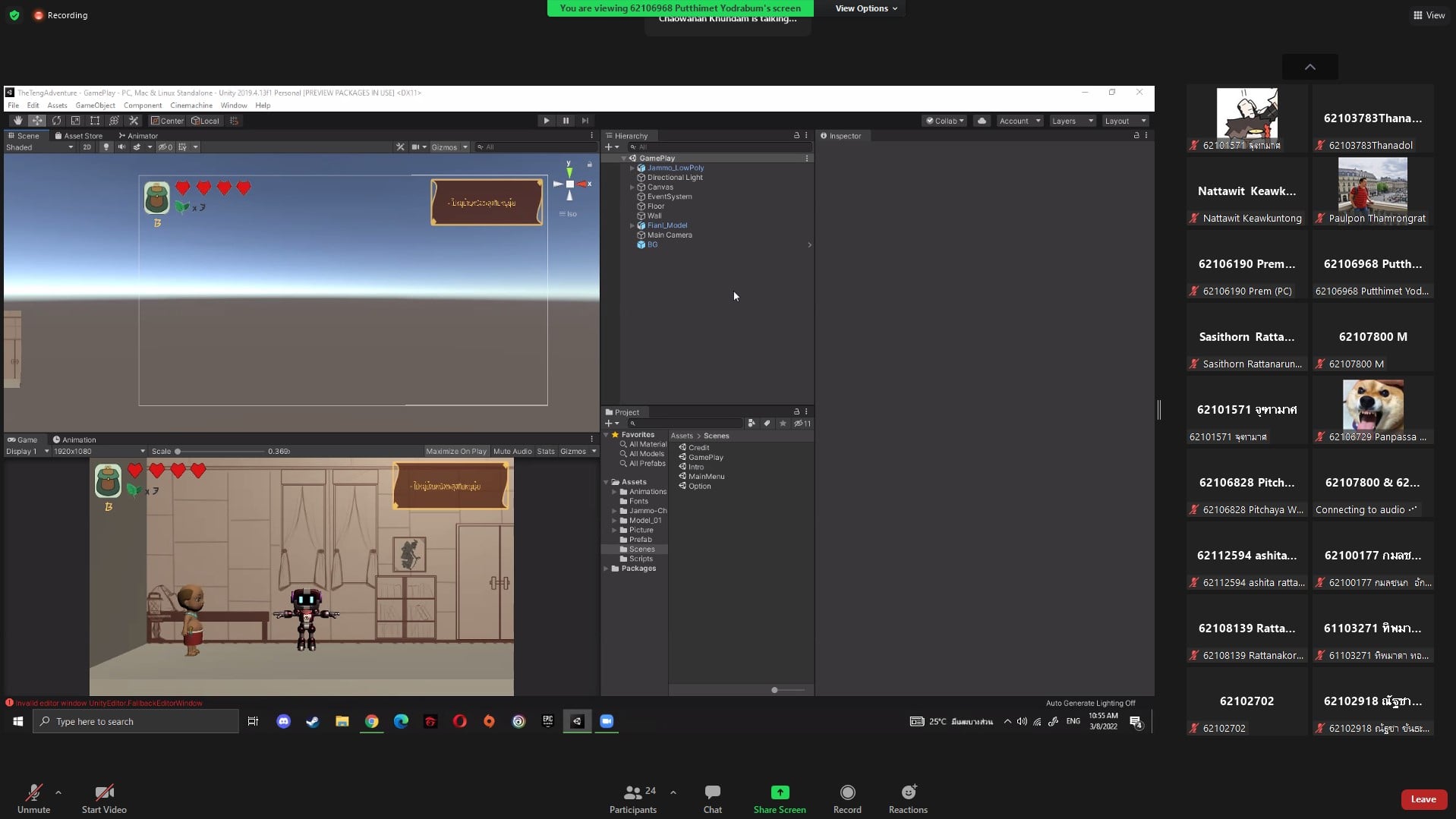Toggle Mute Audio in Game view

(x=512, y=452)
